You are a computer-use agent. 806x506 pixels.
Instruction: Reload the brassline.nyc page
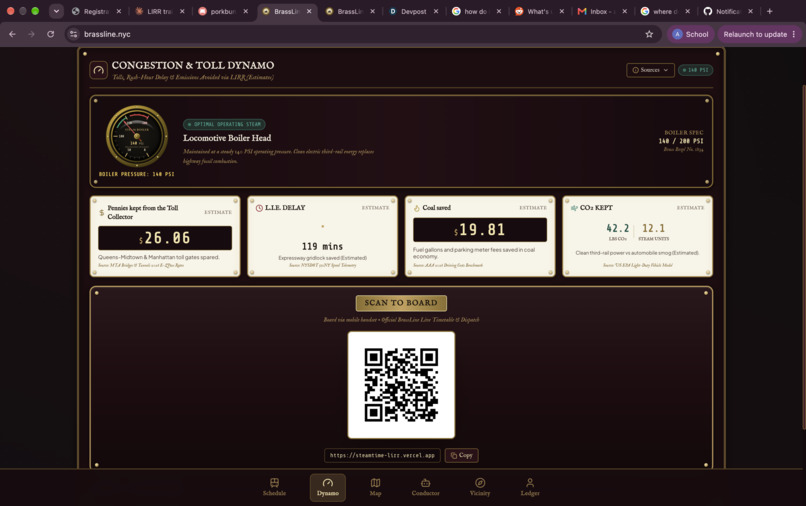coord(50,34)
